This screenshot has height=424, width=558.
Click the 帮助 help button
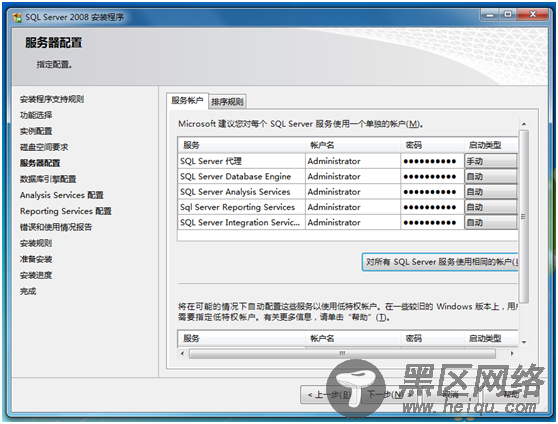511,394
